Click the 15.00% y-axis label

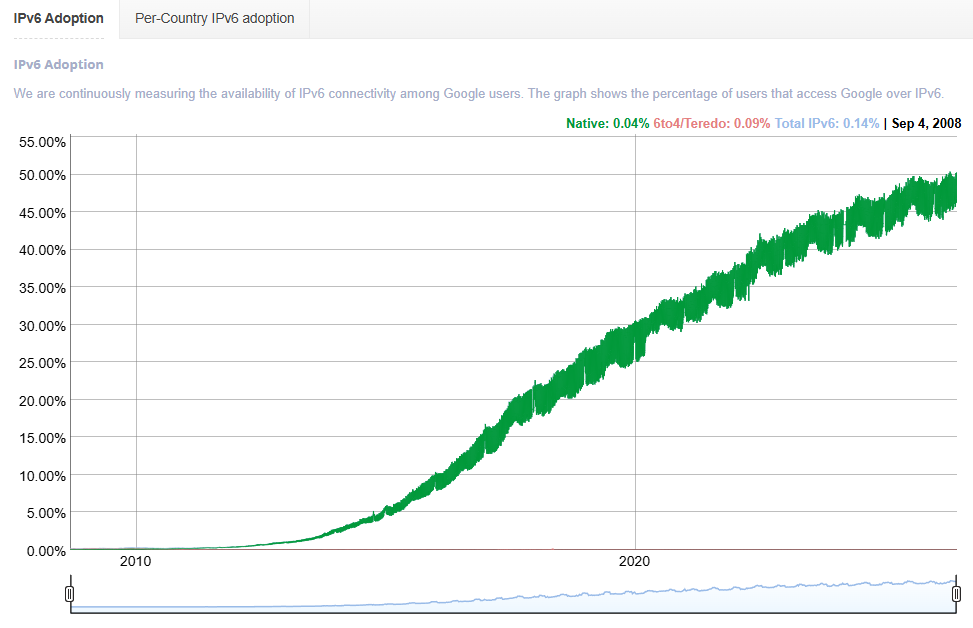click(x=42, y=438)
